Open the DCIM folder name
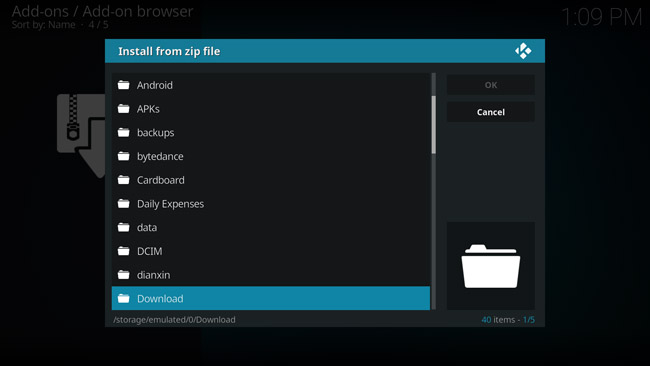 150,251
